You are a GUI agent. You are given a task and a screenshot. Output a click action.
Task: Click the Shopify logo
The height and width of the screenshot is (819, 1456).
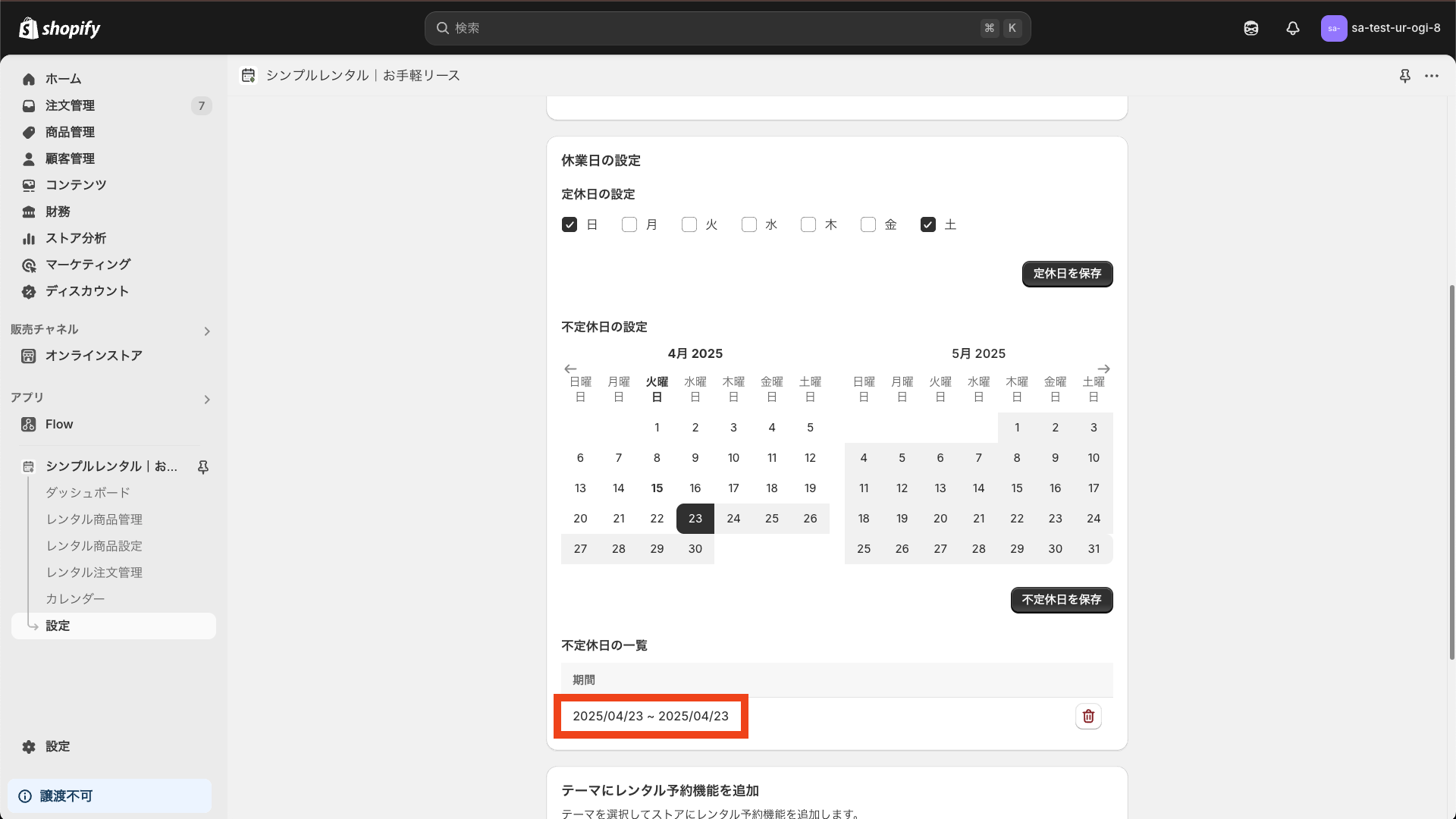60,28
